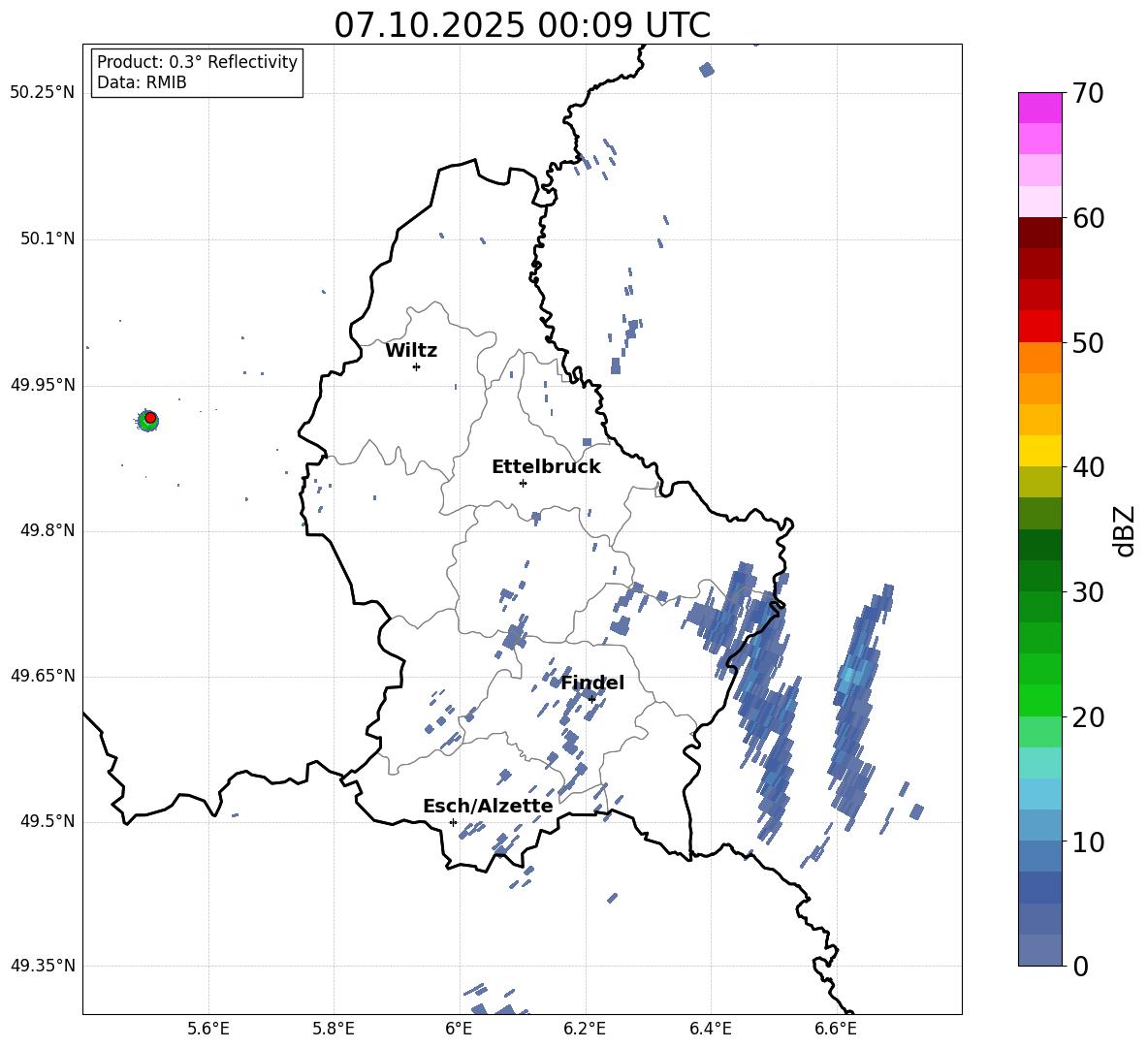Click the cross marker below Esch/Alzette
The width and height of the screenshot is (1148, 1048).
pyautogui.click(x=453, y=822)
